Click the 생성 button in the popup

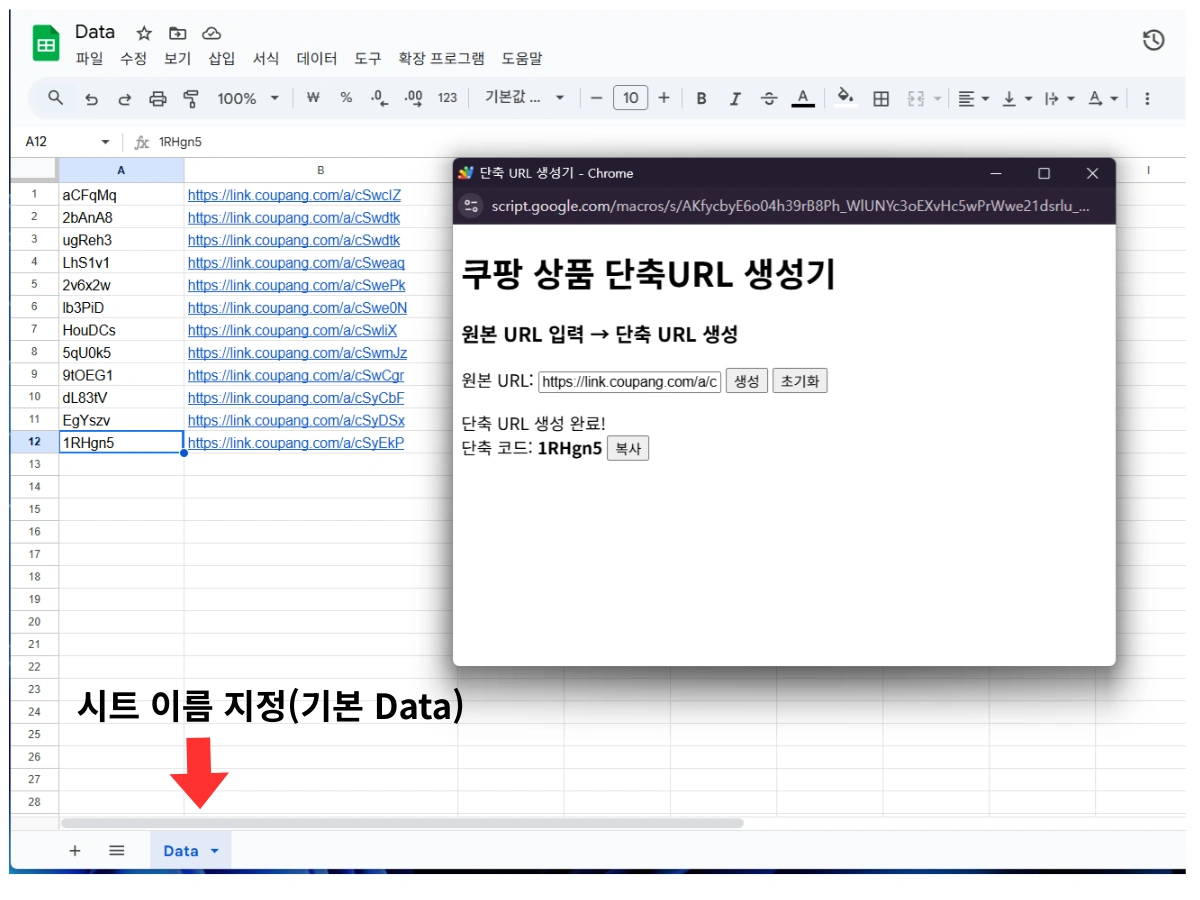[x=746, y=381]
